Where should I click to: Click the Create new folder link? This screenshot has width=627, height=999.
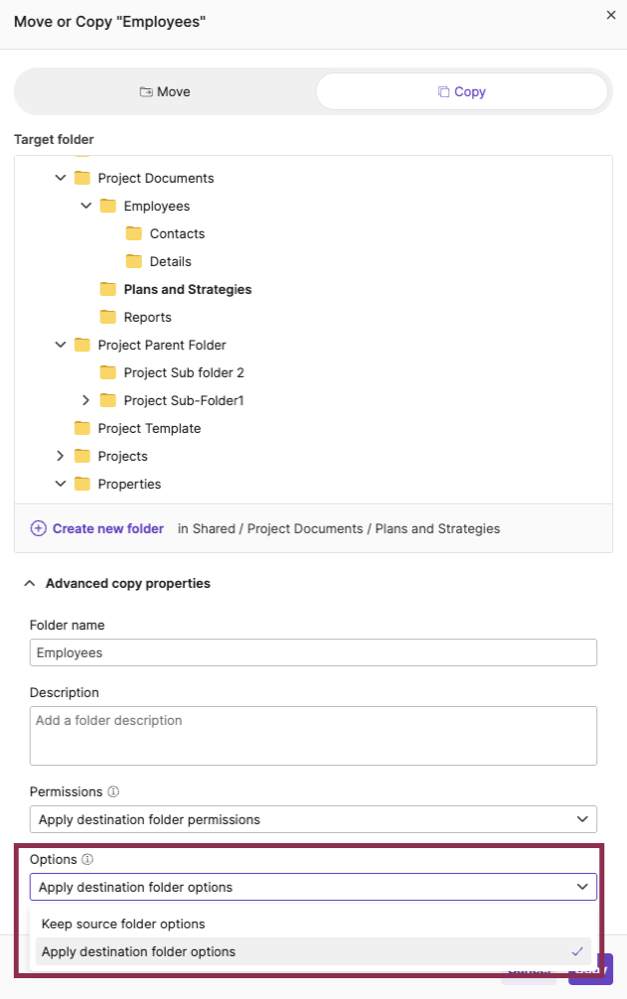pyautogui.click(x=108, y=528)
